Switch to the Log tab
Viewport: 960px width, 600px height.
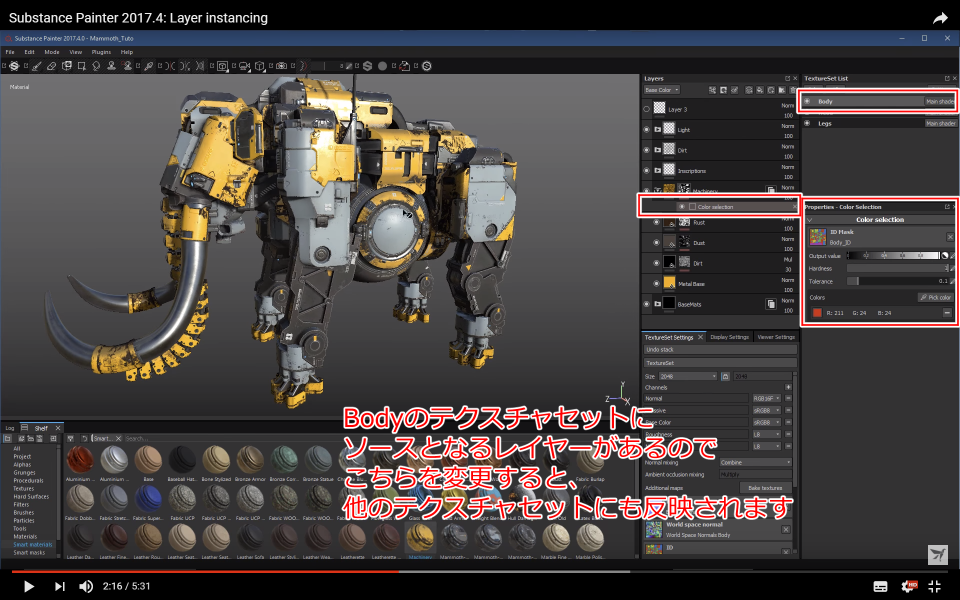10,428
